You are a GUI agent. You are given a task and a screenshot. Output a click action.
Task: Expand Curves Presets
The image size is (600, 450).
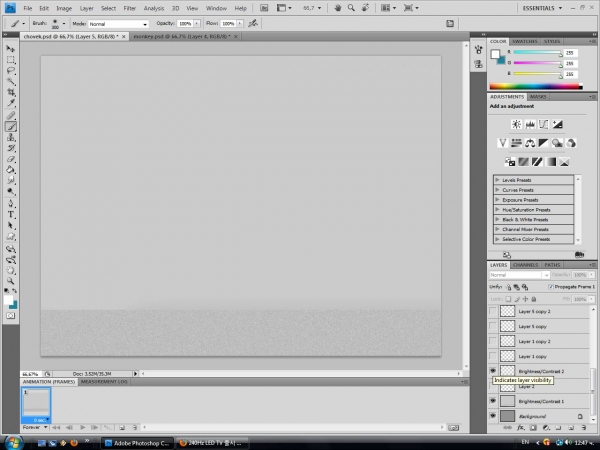[497, 189]
